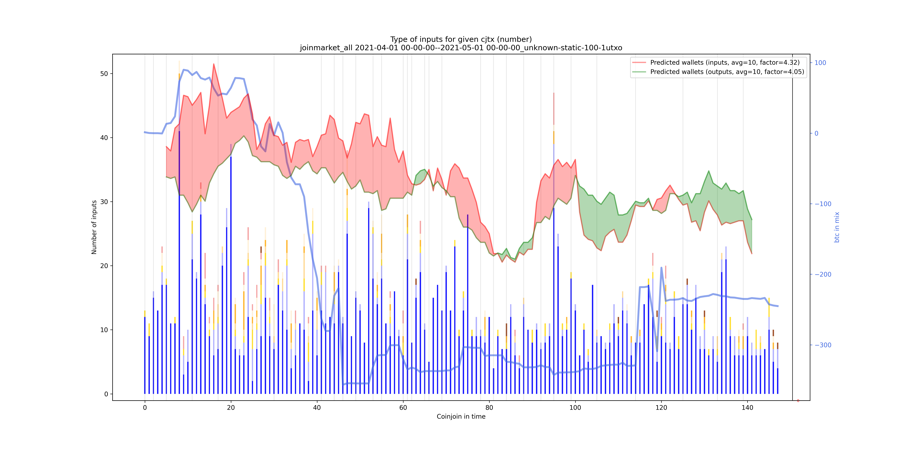Click left y-axis tick label '30'
This screenshot has width=900, height=450.
click(x=104, y=202)
